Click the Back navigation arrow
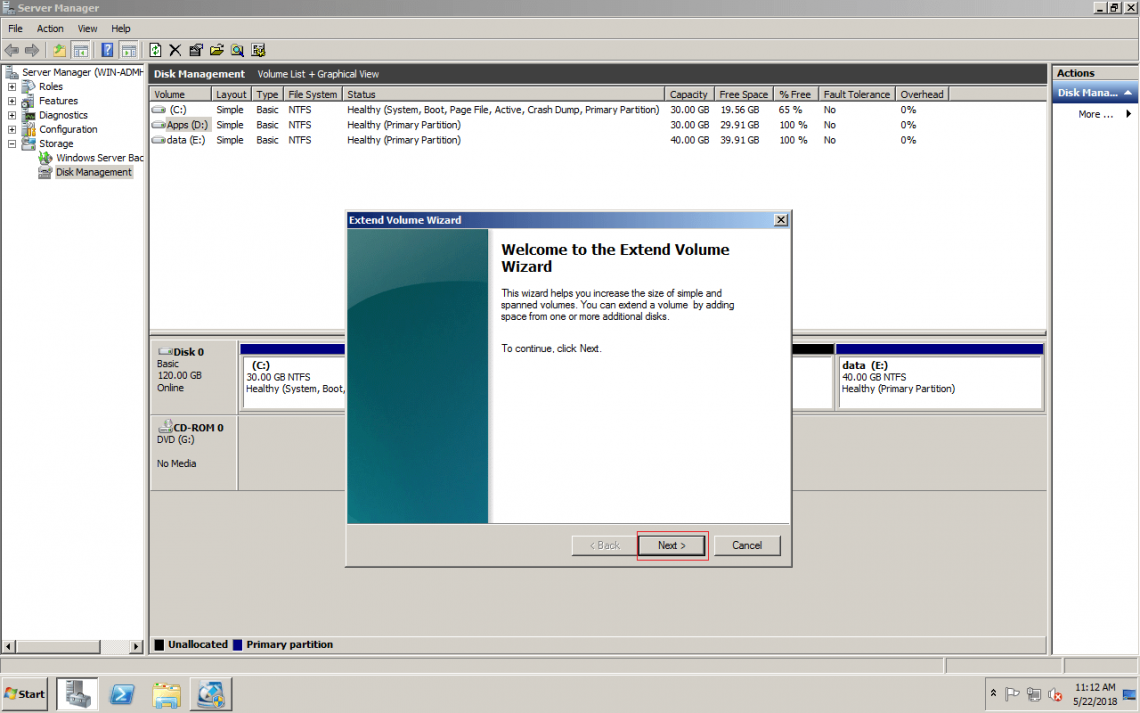 click(x=12, y=50)
